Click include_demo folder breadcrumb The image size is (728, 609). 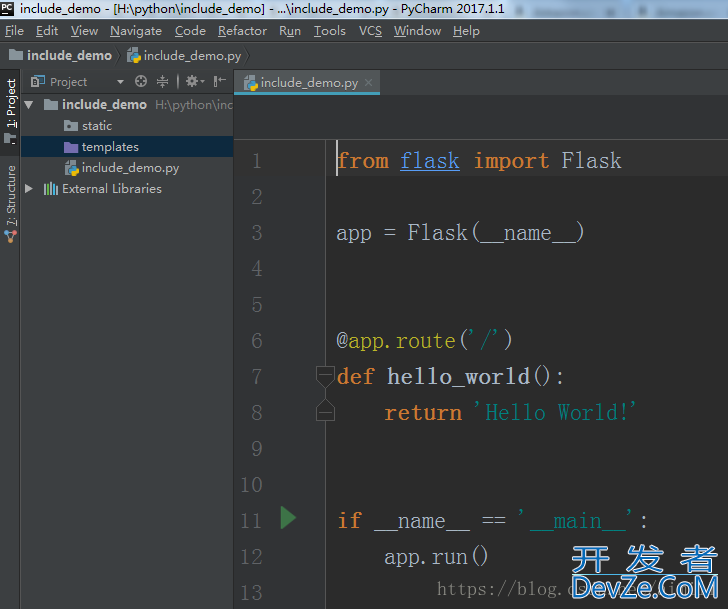pyautogui.click(x=61, y=56)
